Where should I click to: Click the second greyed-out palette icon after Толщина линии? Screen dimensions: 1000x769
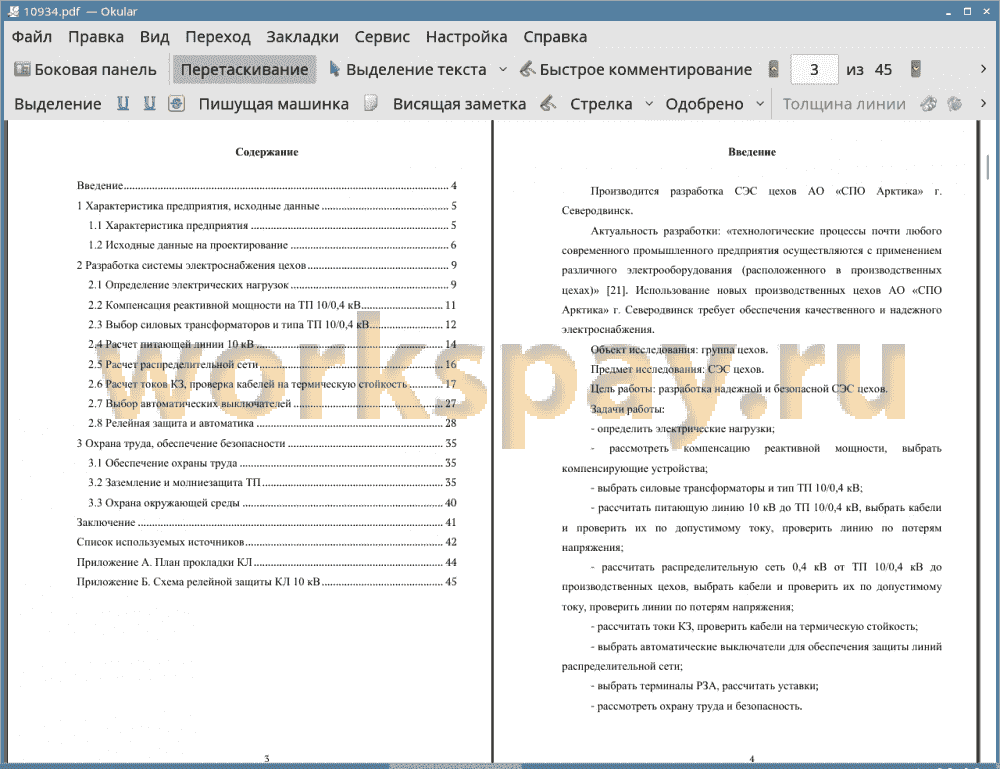tap(955, 103)
